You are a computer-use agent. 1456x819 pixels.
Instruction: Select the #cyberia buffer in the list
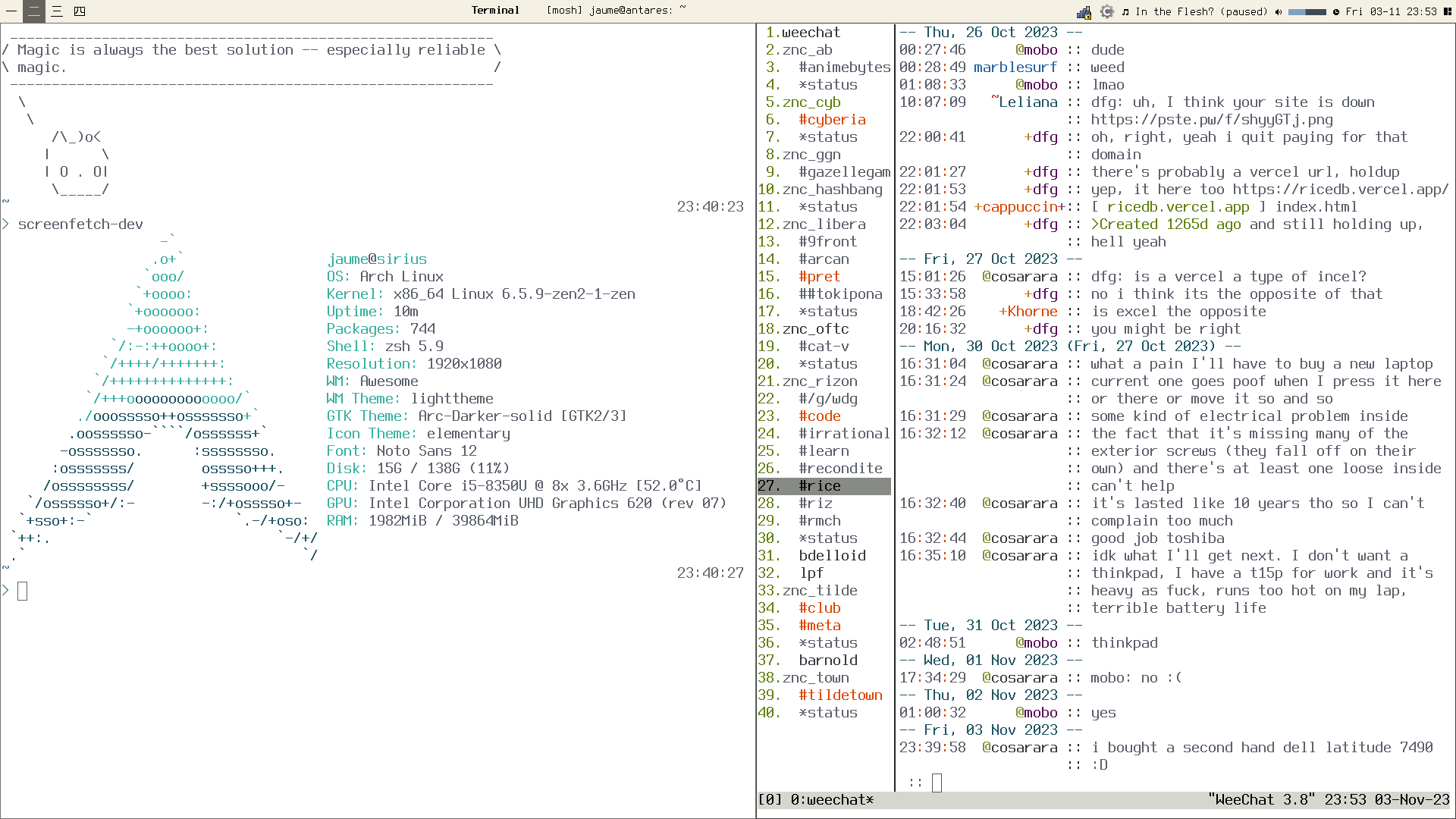pos(831,120)
